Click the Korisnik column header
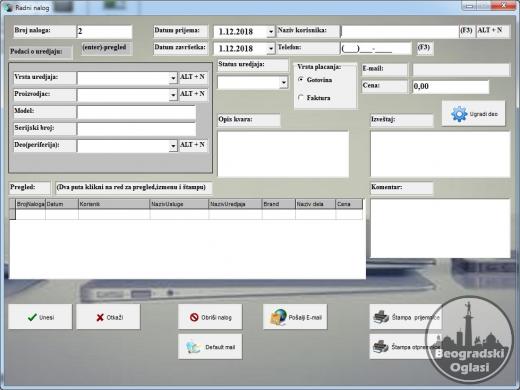The image size is (520, 390). (114, 204)
